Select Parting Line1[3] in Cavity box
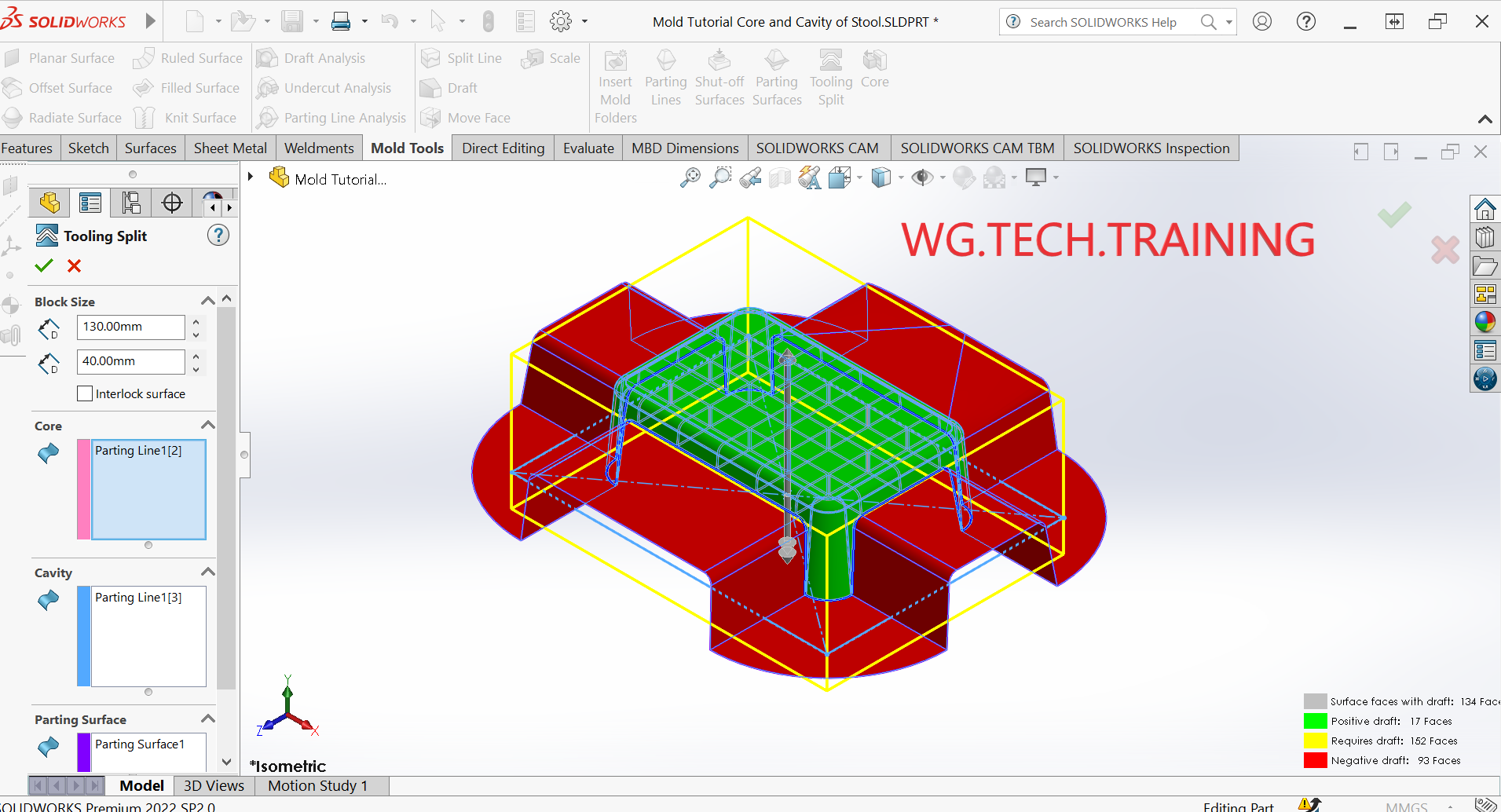This screenshot has width=1501, height=812. coord(138,598)
